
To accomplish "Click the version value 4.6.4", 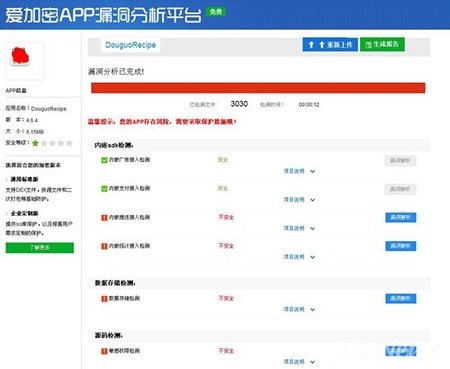I will click(32, 120).
